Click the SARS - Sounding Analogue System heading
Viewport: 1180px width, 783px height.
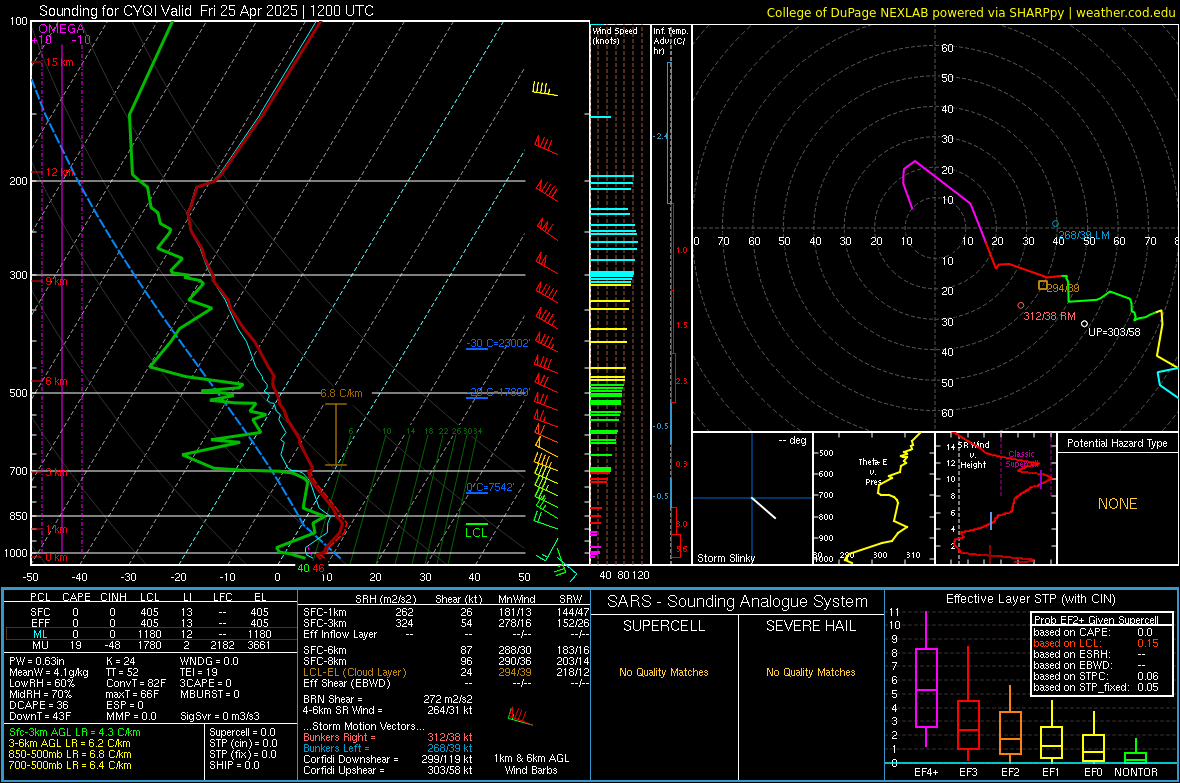point(737,601)
